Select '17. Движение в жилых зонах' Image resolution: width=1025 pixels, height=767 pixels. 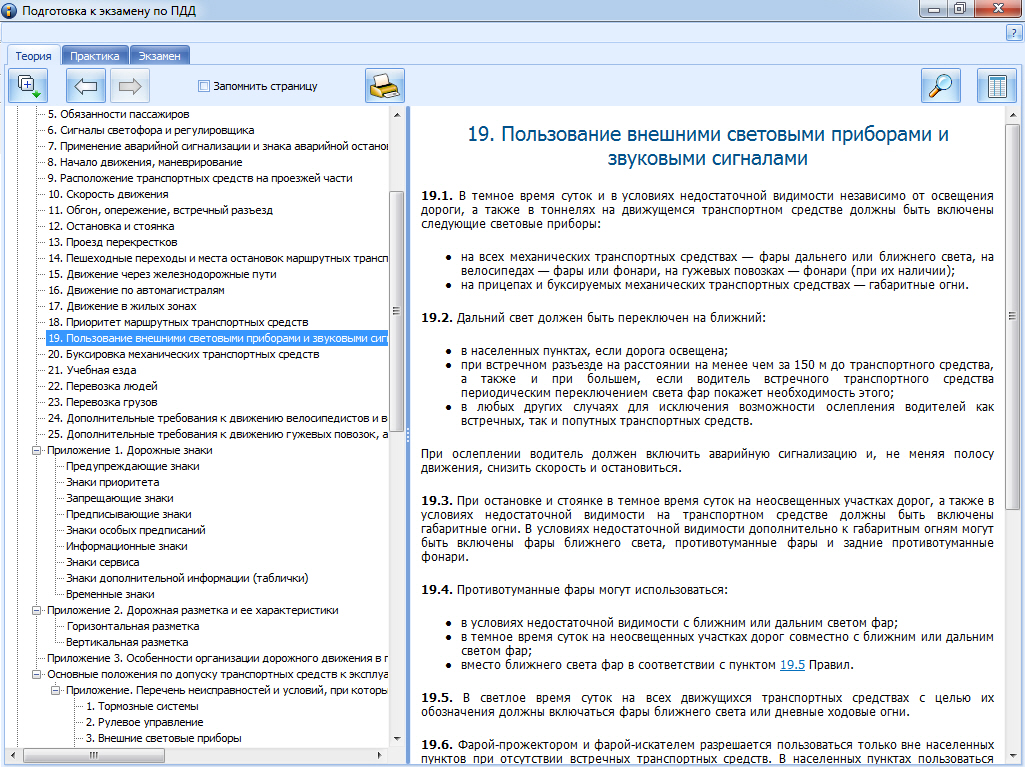(122, 306)
